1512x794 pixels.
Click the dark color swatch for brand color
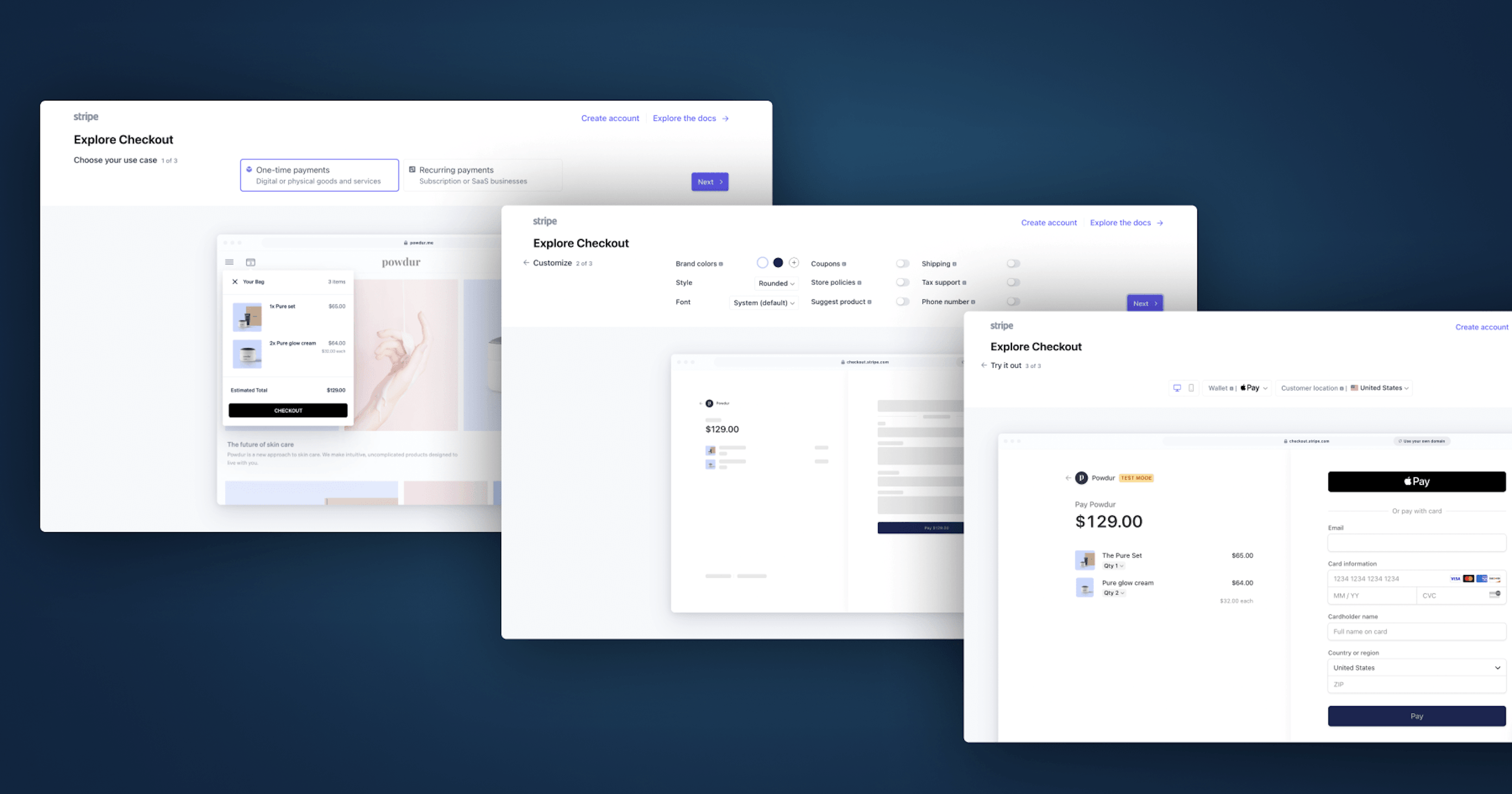pyautogui.click(x=778, y=263)
